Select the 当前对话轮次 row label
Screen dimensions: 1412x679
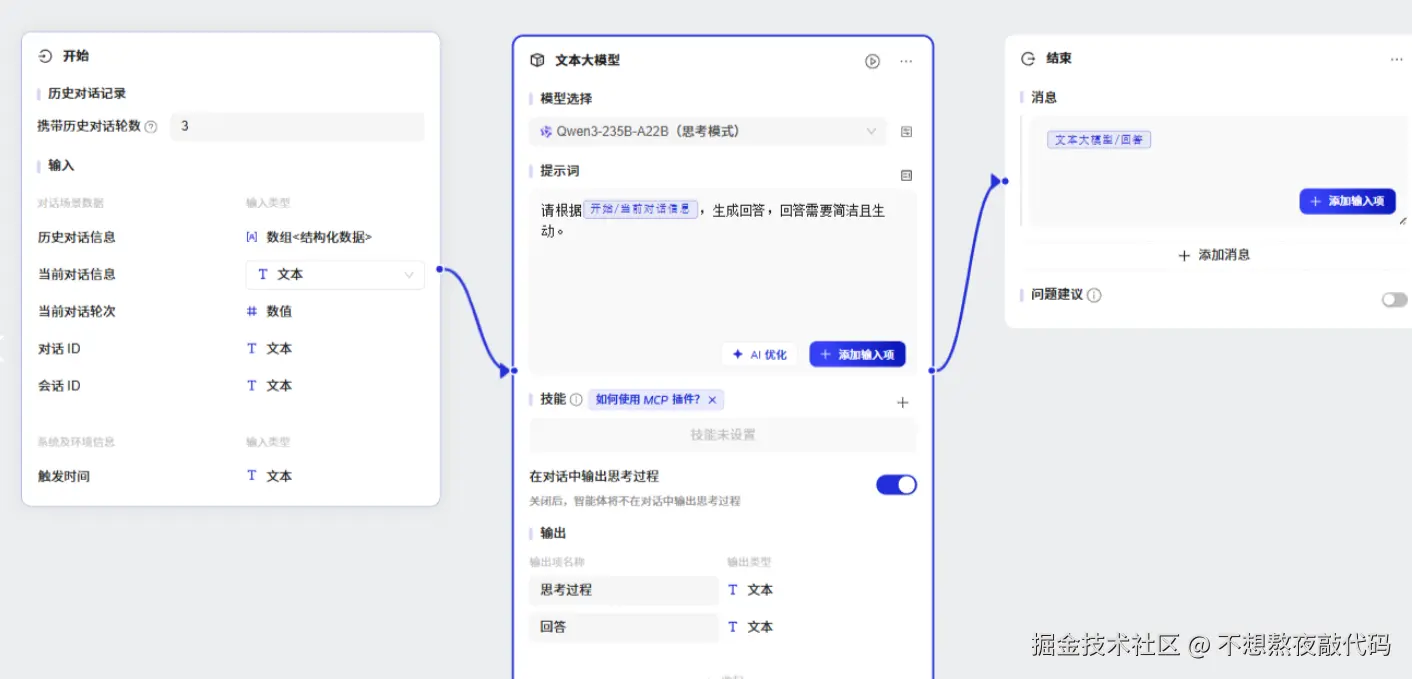pos(77,311)
